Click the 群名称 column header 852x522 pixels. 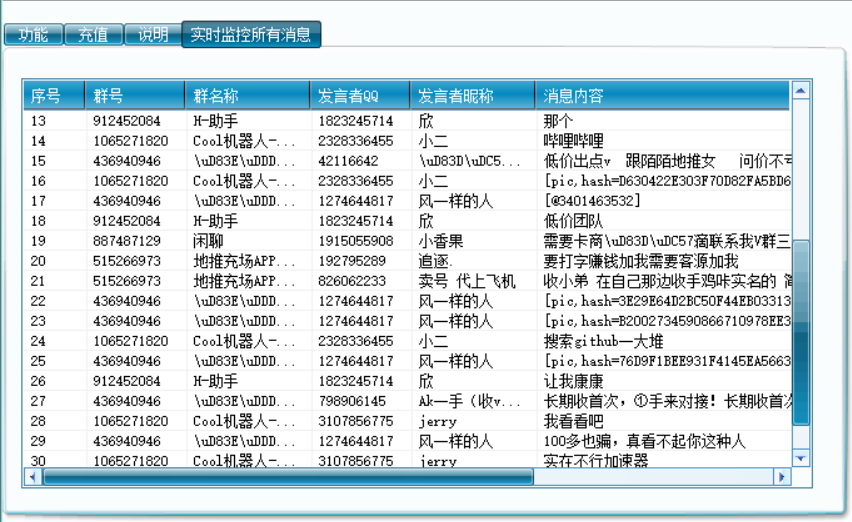pyautogui.click(x=247, y=96)
